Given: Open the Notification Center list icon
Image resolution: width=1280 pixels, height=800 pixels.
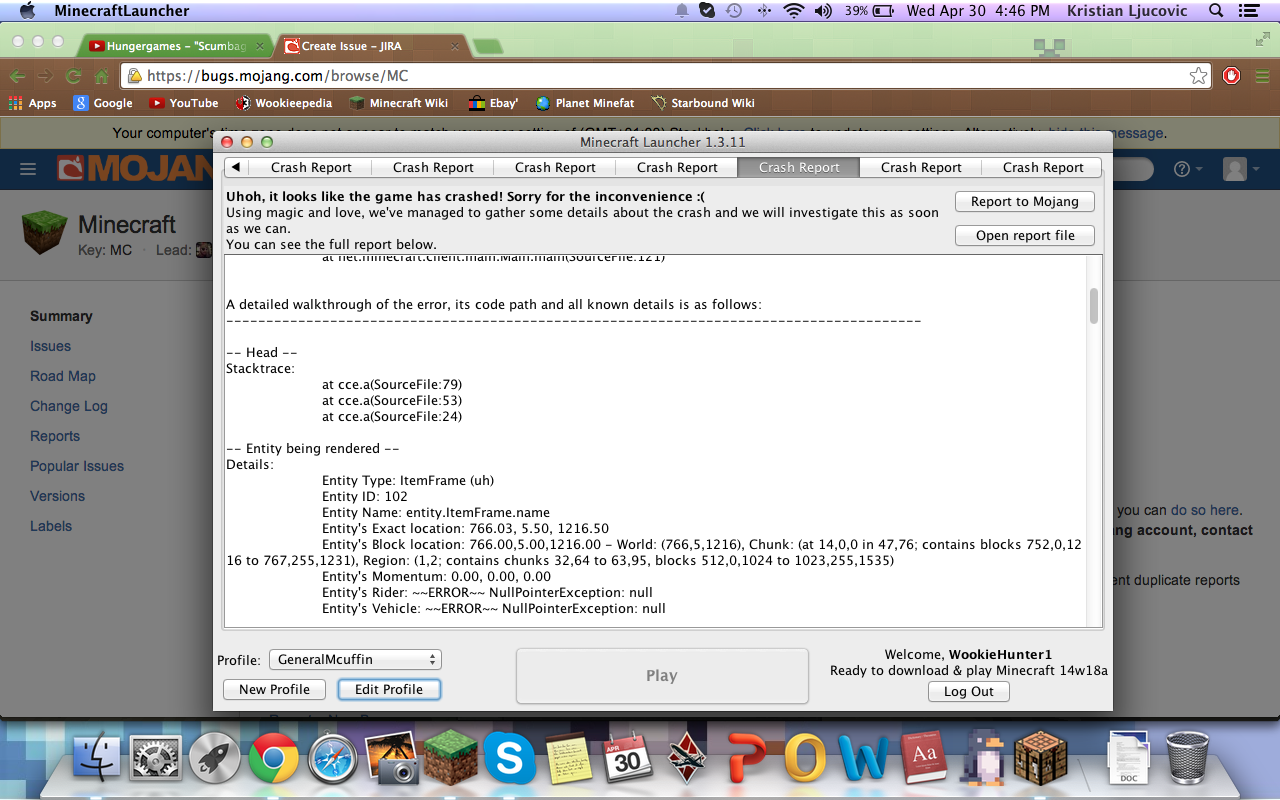Looking at the screenshot, I should coord(1248,11).
